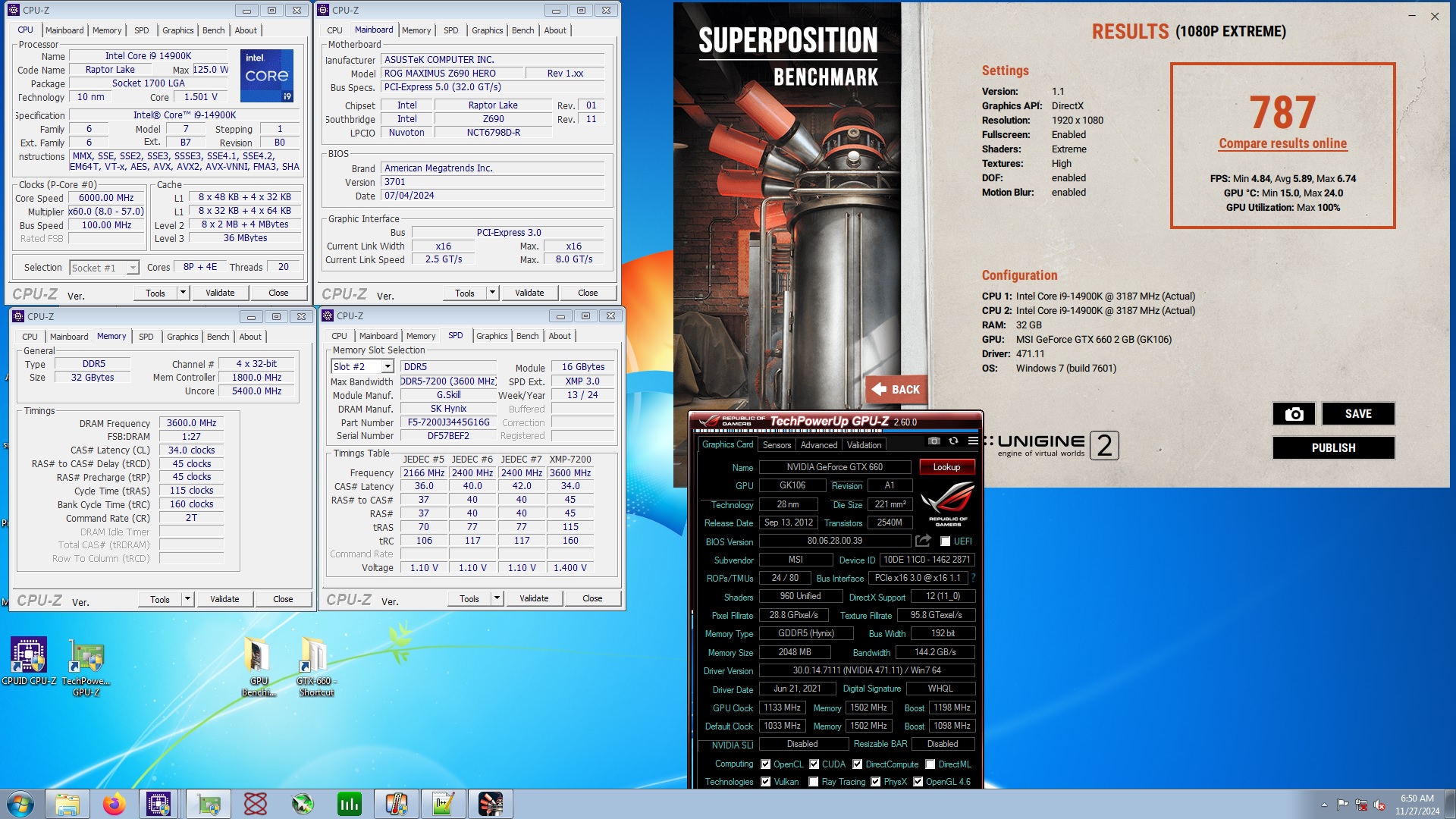Expand the Tools arrow in the CPU-tab CPU-Z window
This screenshot has height=819, width=1456.
click(183, 293)
